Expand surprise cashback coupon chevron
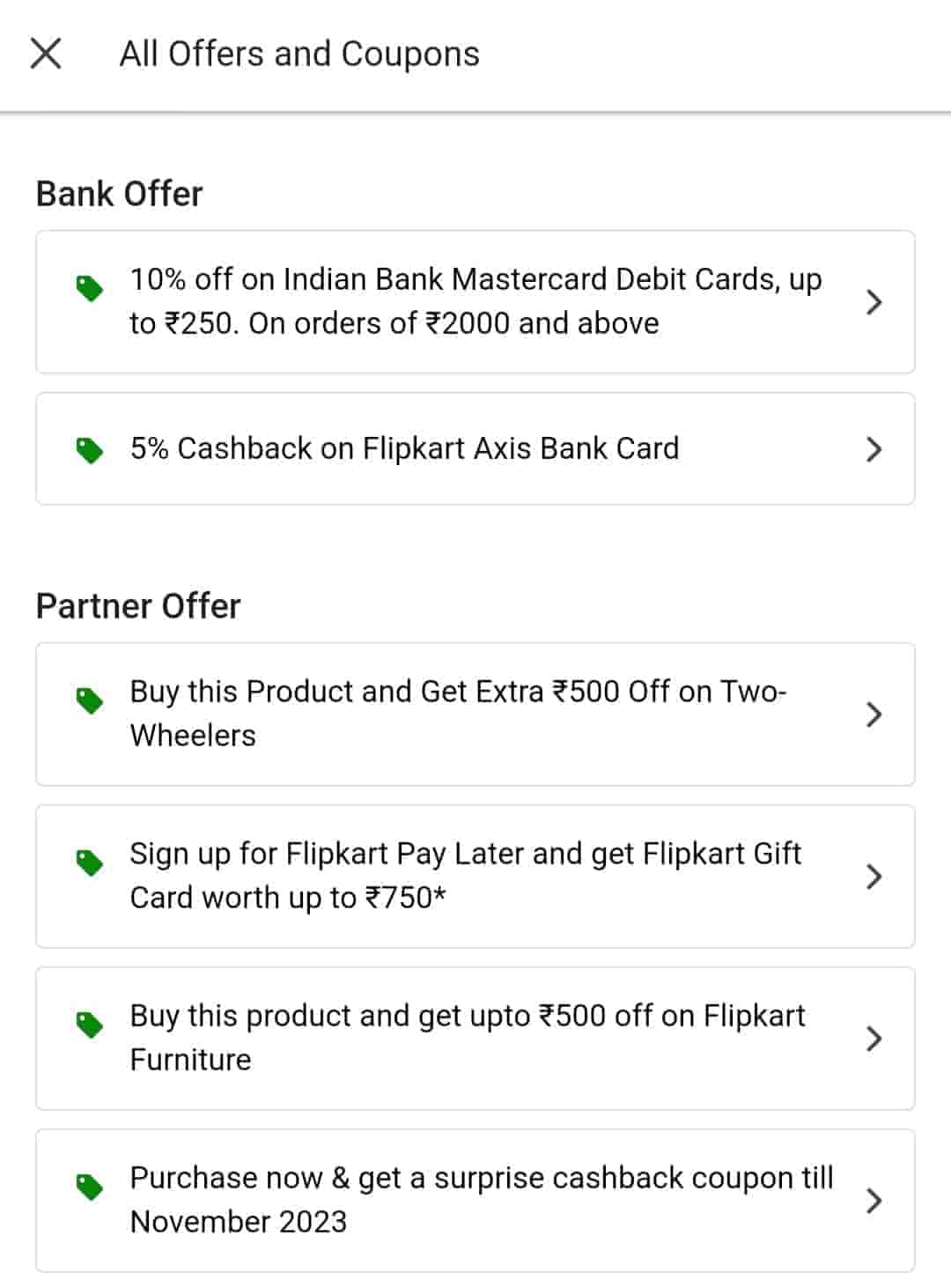Screen dimensions: 951x1288 (x=874, y=1201)
